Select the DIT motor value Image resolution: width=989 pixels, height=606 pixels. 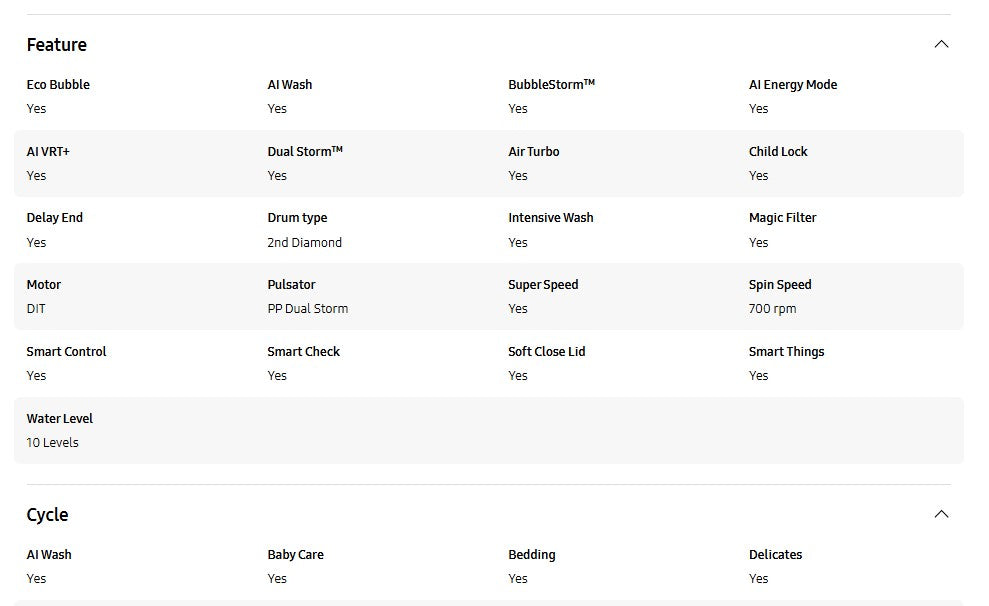(x=36, y=309)
